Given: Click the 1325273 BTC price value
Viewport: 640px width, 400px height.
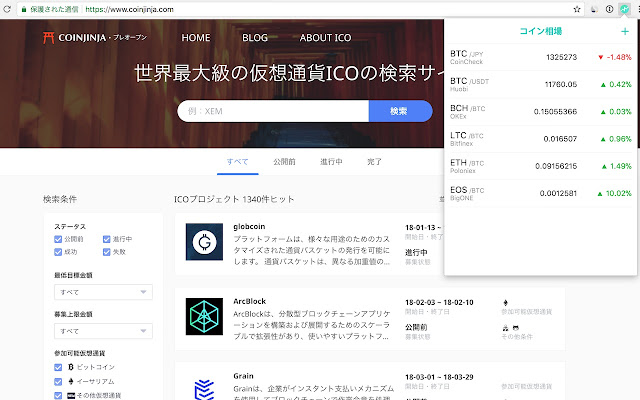Looking at the screenshot, I should [x=562, y=57].
